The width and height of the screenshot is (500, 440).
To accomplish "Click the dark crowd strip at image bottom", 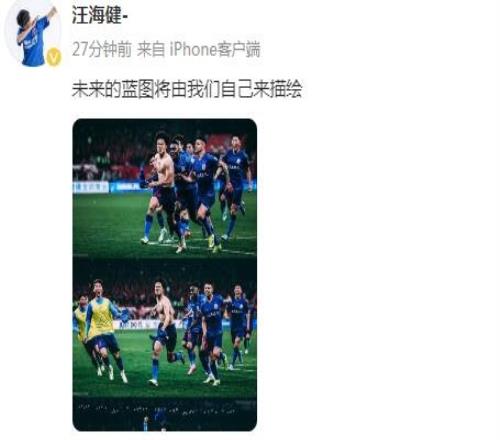I will point(165,415).
